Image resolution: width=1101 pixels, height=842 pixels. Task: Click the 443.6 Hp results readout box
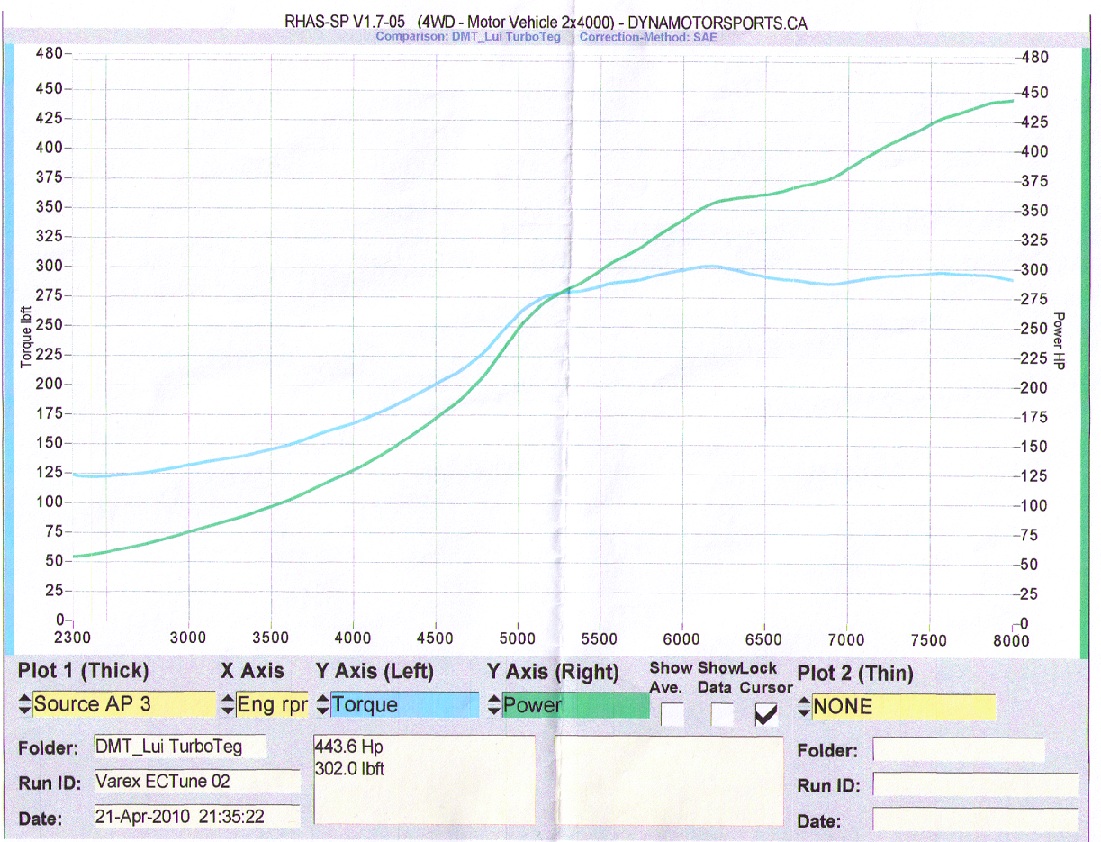coord(424,780)
